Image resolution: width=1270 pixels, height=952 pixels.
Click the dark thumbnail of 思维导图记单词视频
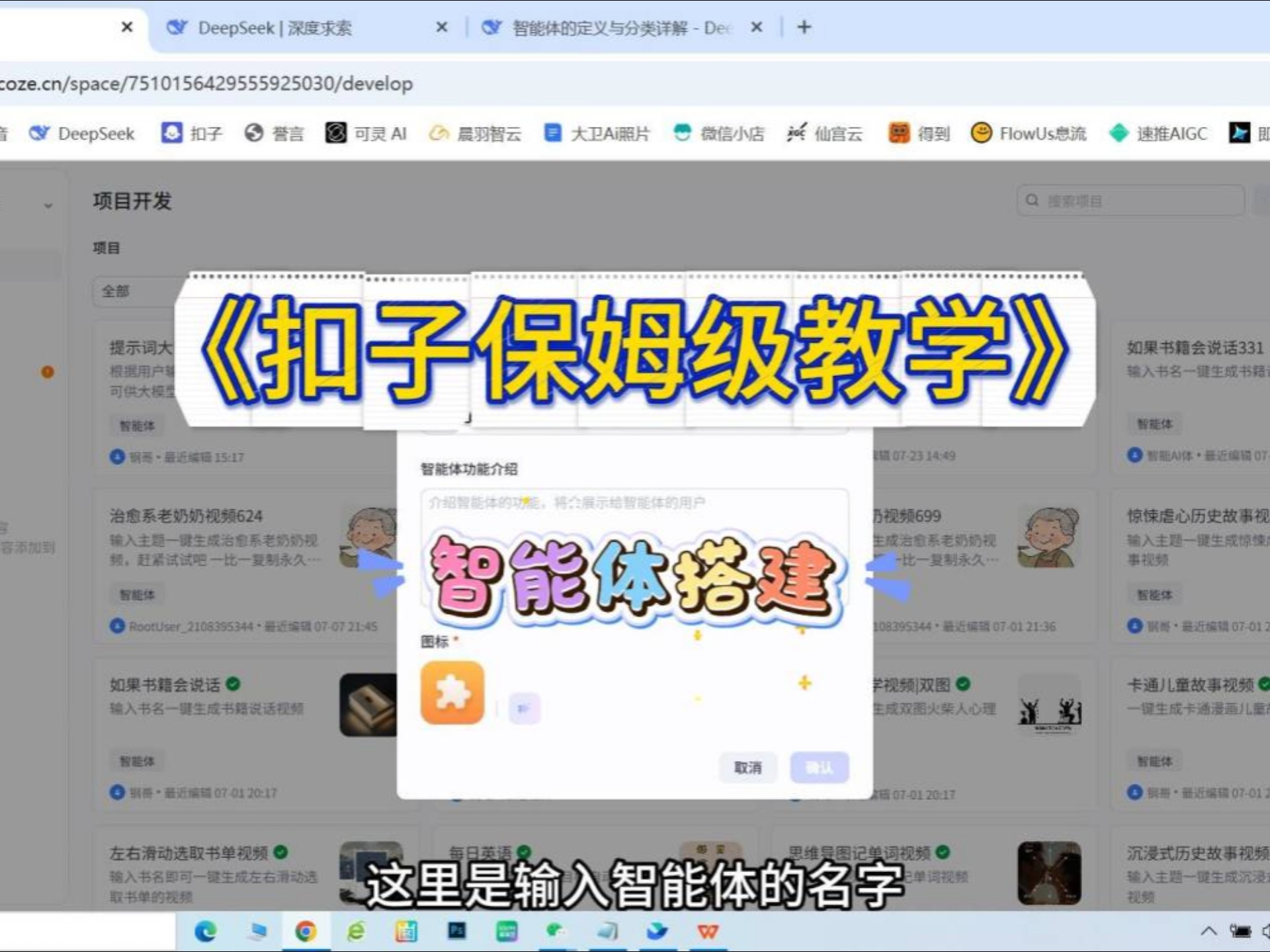click(x=1049, y=873)
